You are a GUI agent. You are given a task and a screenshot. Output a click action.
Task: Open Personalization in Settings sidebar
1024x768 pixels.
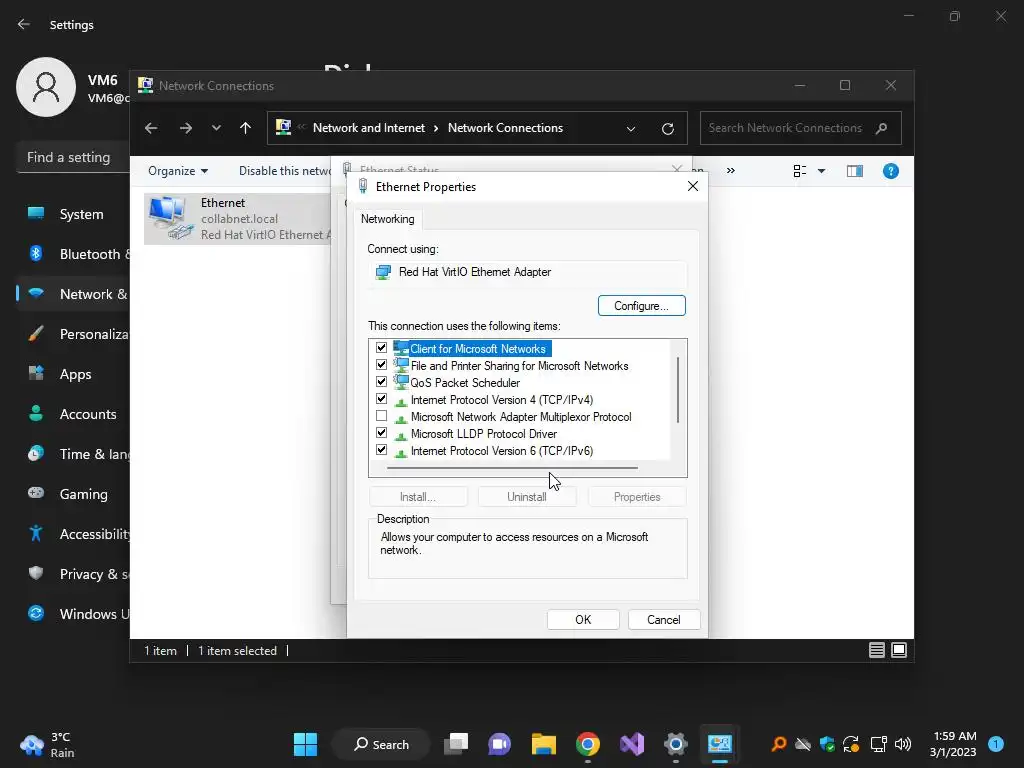click(x=74, y=334)
